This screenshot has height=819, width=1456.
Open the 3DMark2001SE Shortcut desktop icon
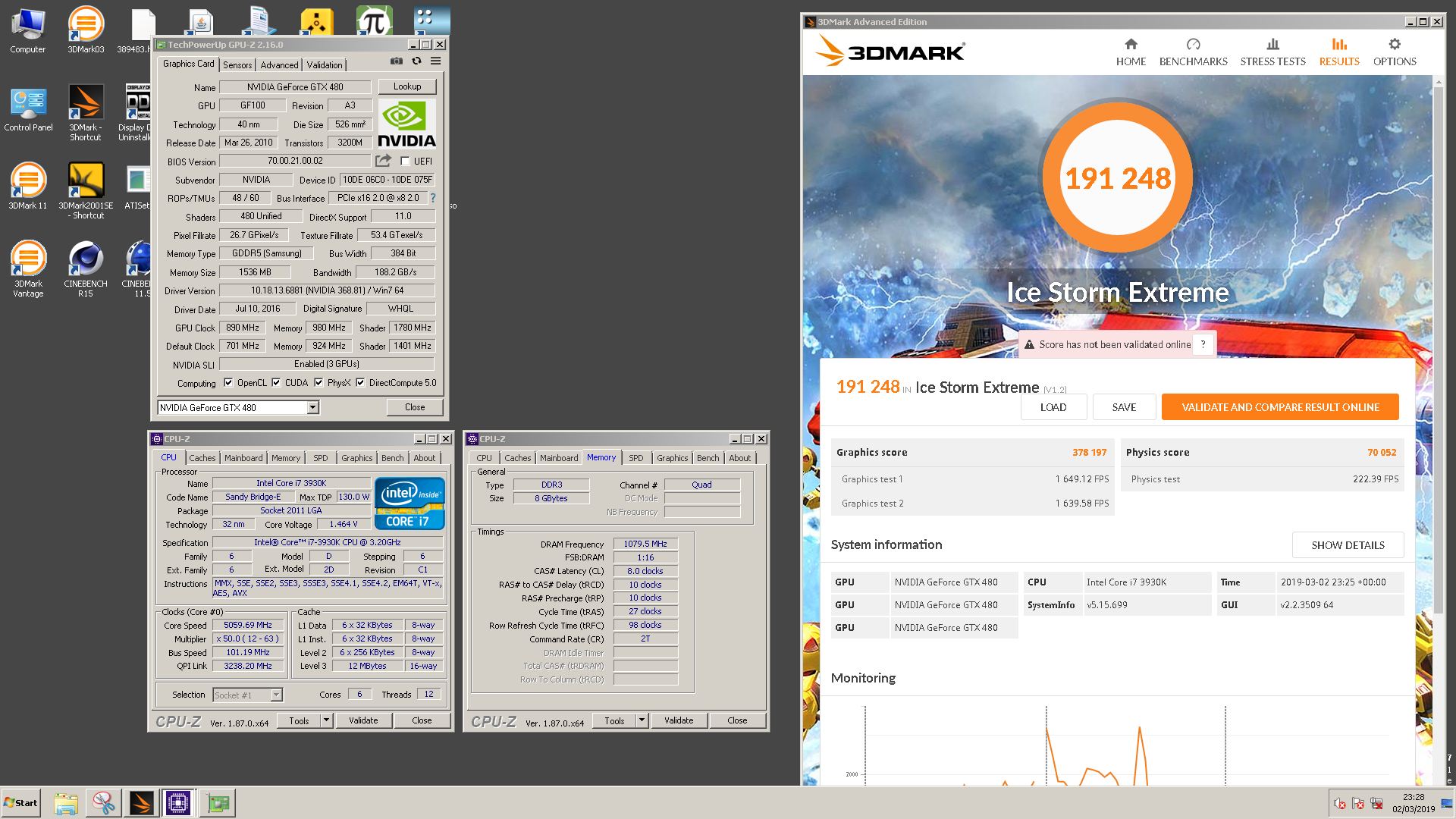click(x=86, y=190)
